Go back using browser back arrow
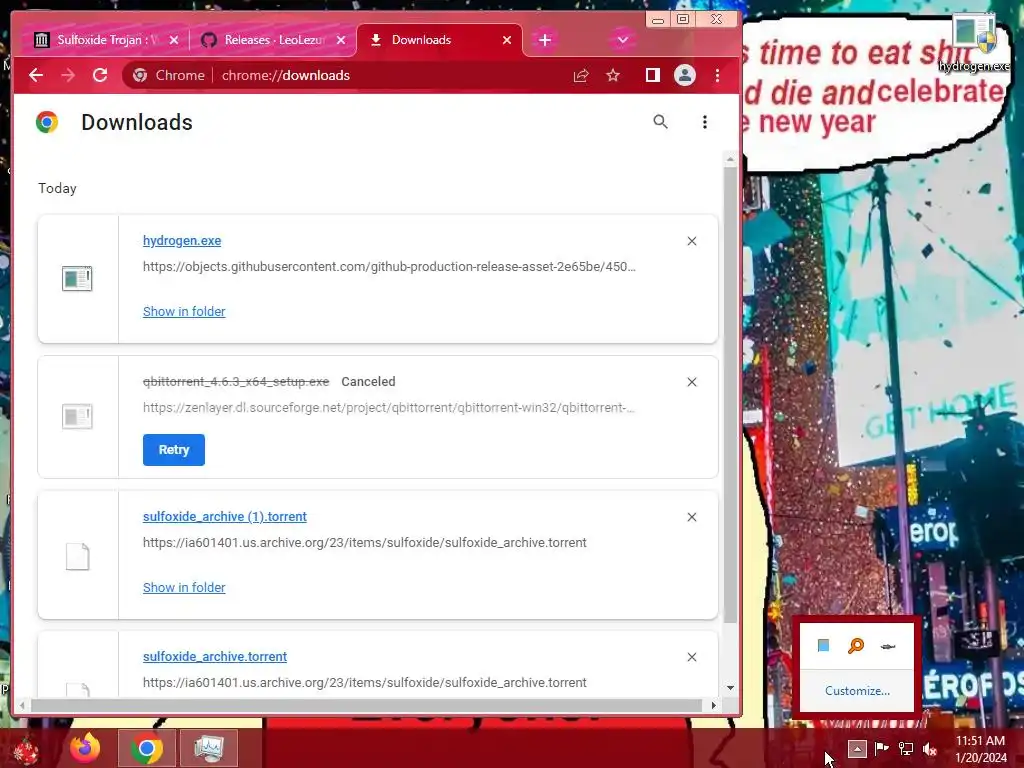The height and width of the screenshot is (768, 1024). pos(36,75)
